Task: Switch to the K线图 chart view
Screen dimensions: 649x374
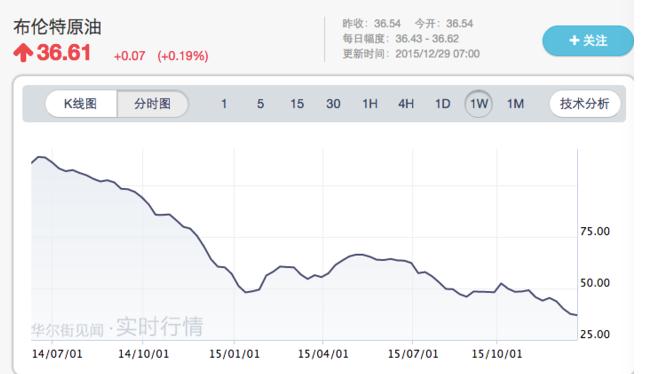Action: coord(81,103)
